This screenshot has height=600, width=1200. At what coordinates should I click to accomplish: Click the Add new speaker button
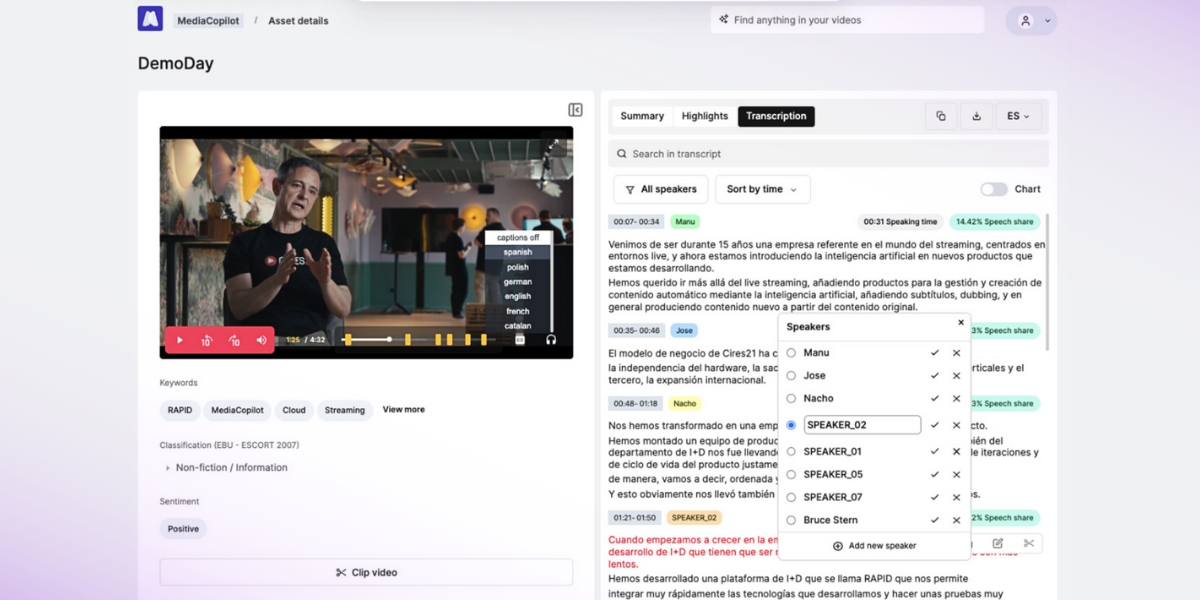(x=874, y=546)
